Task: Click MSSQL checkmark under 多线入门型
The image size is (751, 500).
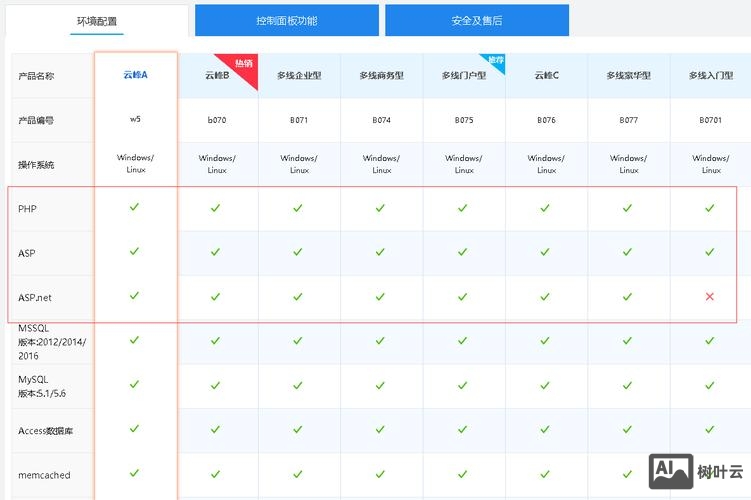Action: (x=710, y=341)
